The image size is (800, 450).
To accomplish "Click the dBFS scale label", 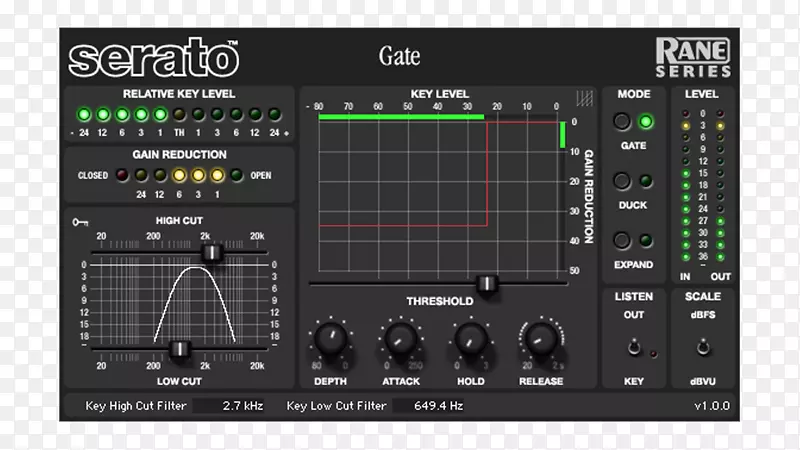I will pyautogui.click(x=703, y=315).
